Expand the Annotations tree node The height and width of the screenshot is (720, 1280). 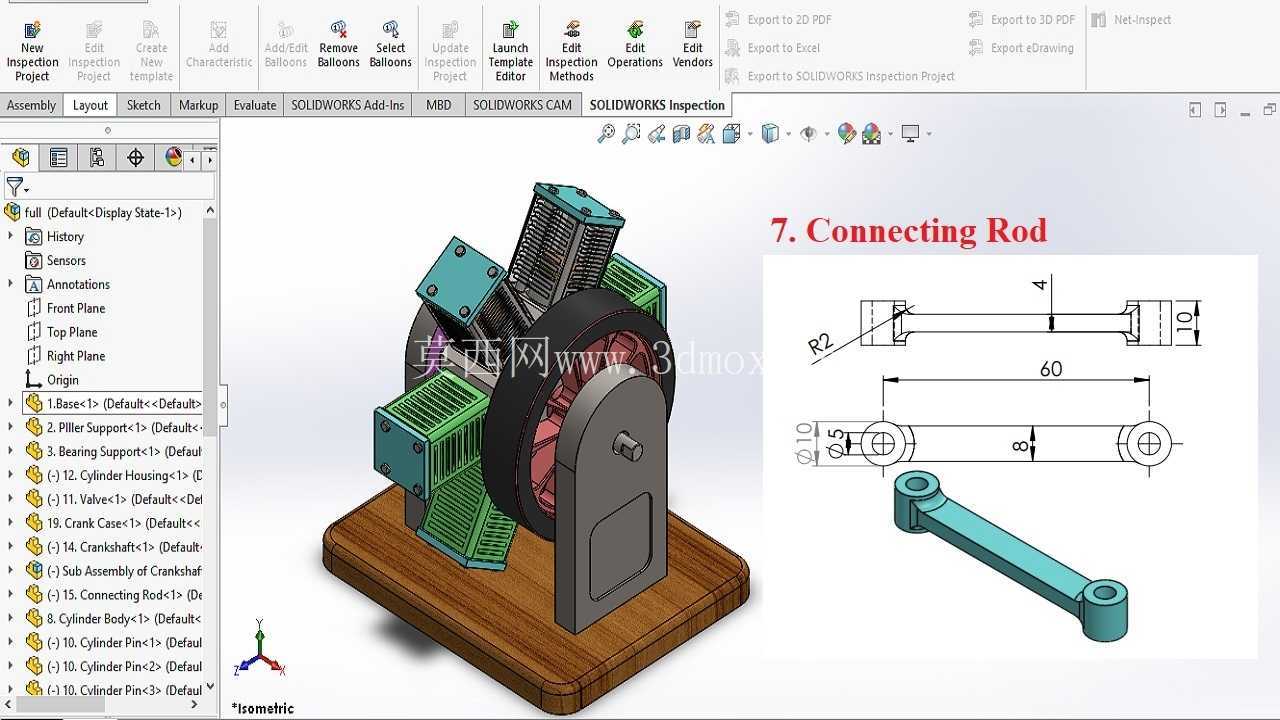click(x=11, y=284)
